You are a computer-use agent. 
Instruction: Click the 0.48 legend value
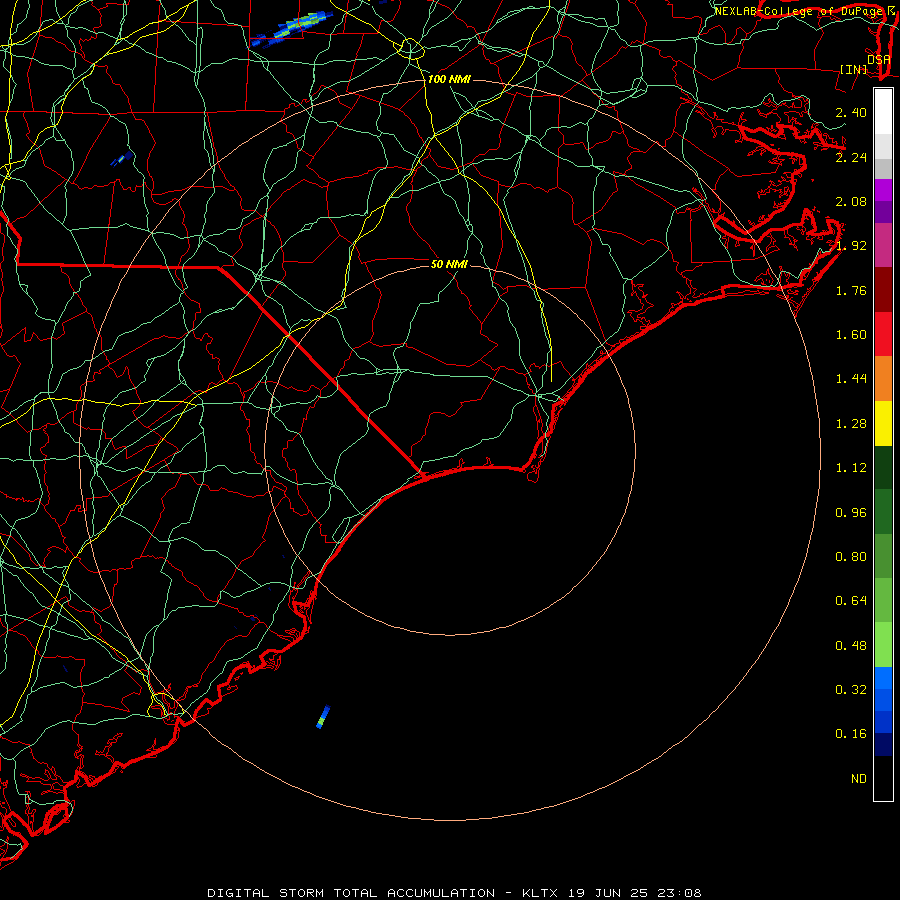tap(851, 646)
